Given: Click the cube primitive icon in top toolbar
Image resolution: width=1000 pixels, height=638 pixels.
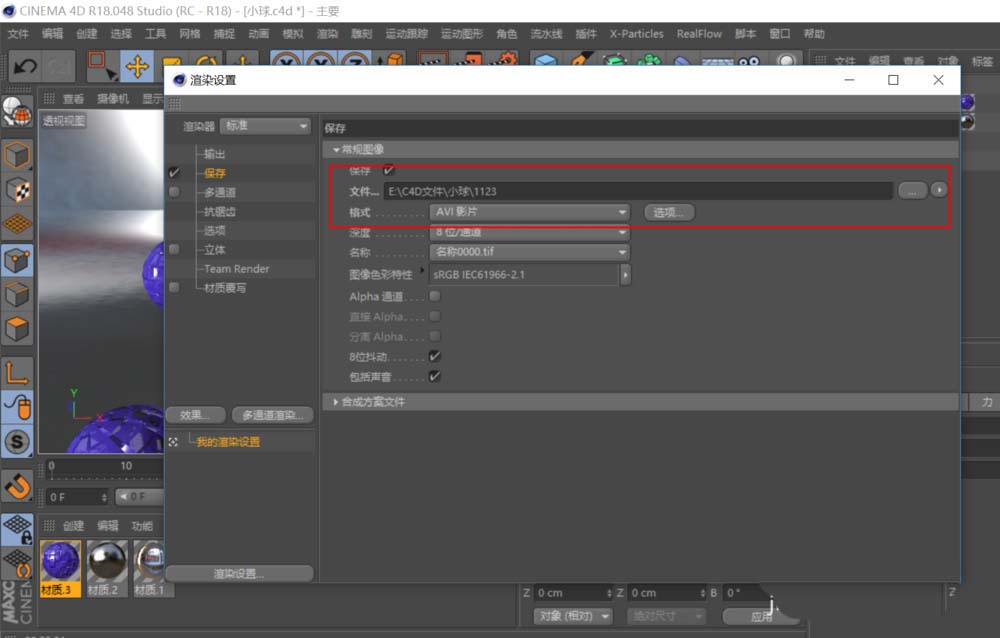Looking at the screenshot, I should coord(545,61).
